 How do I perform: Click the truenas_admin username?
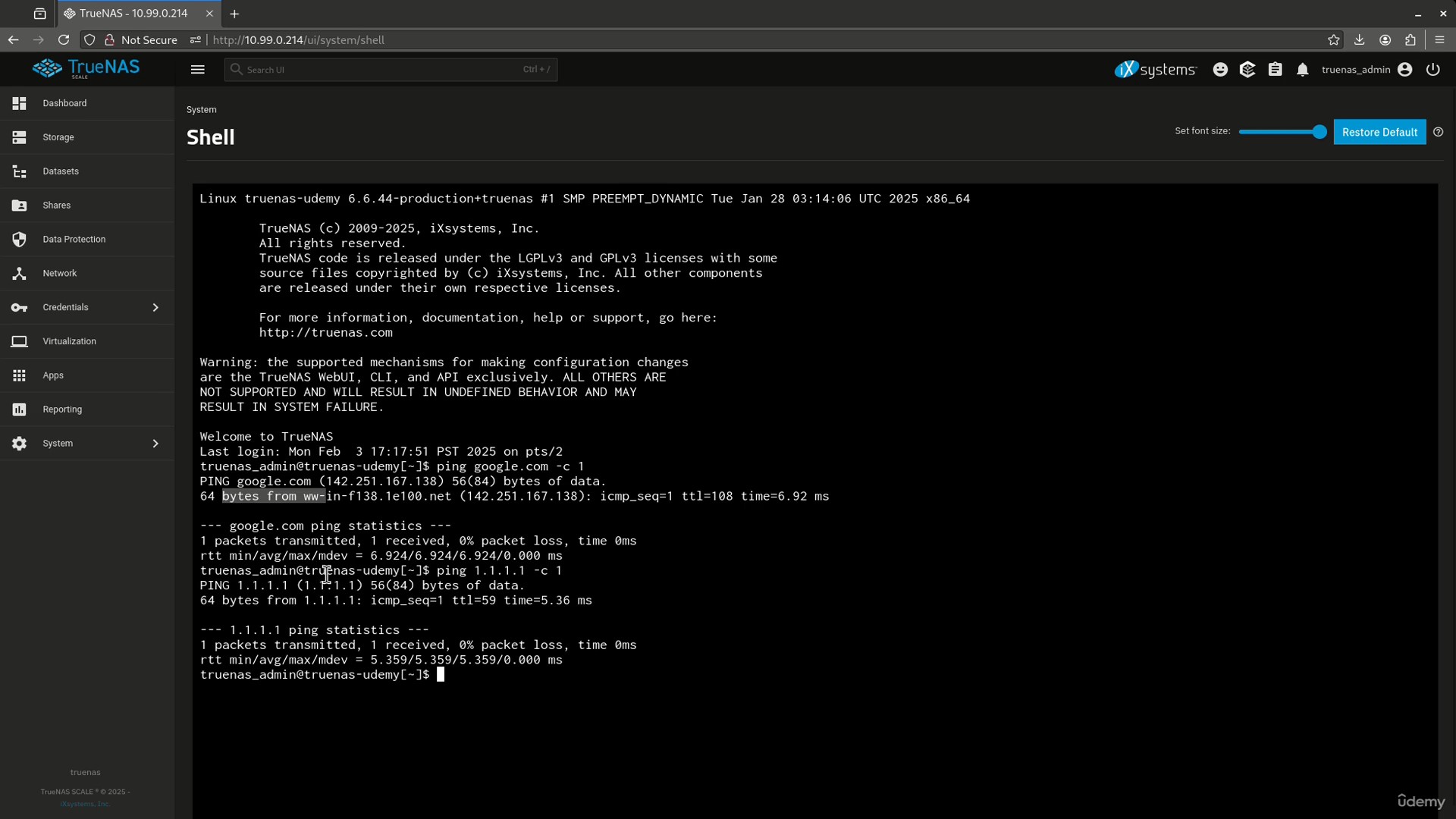coord(1355,70)
